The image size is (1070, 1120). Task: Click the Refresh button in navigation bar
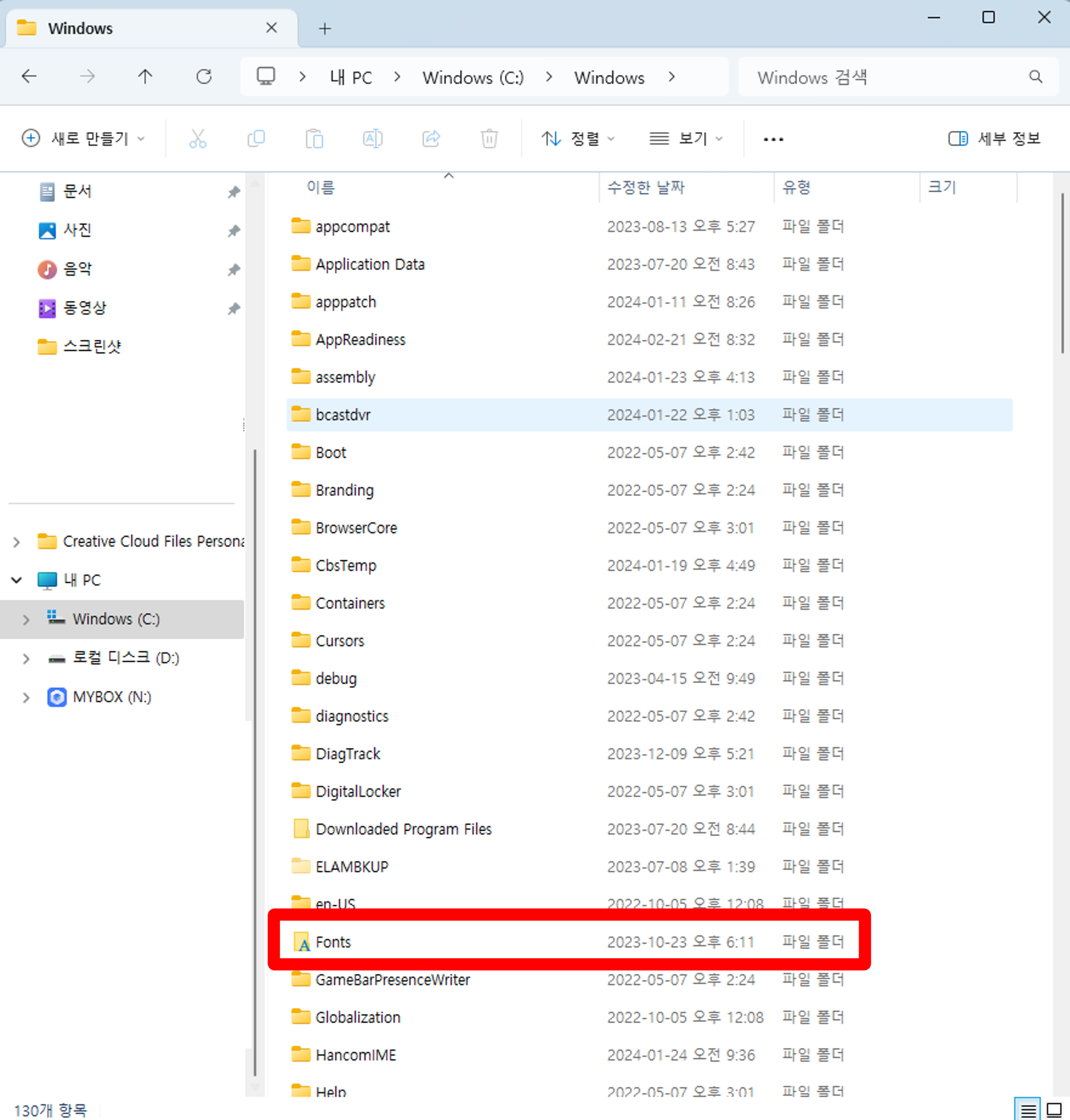click(204, 76)
